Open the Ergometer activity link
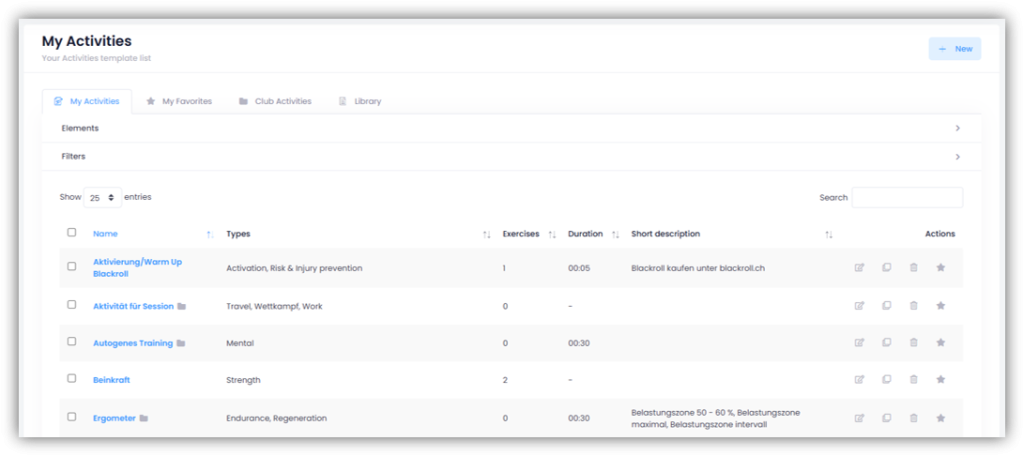This screenshot has width=1024, height=456. pyautogui.click(x=114, y=418)
